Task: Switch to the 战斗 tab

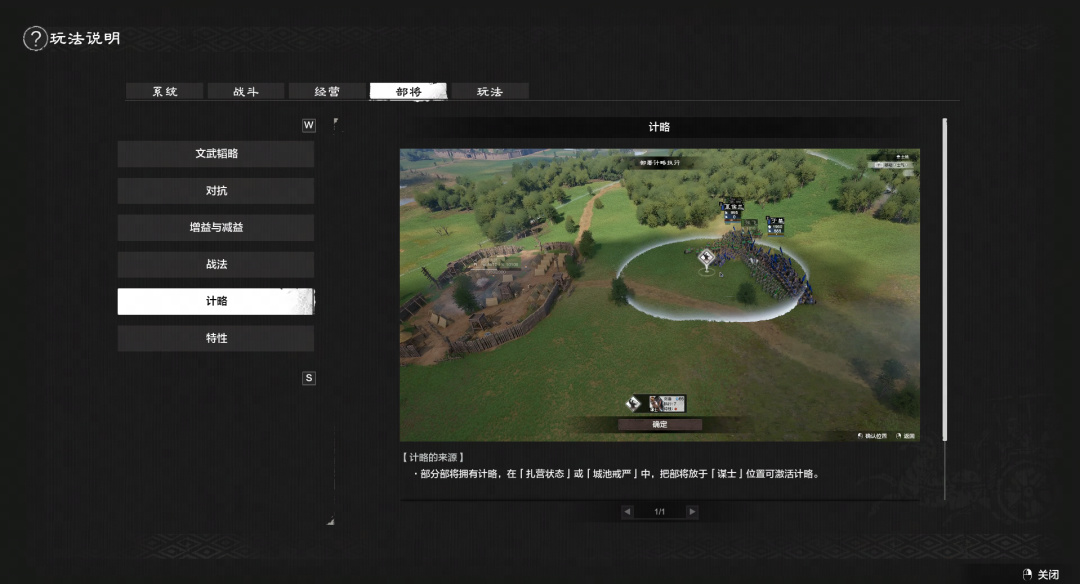Action: 246,91
